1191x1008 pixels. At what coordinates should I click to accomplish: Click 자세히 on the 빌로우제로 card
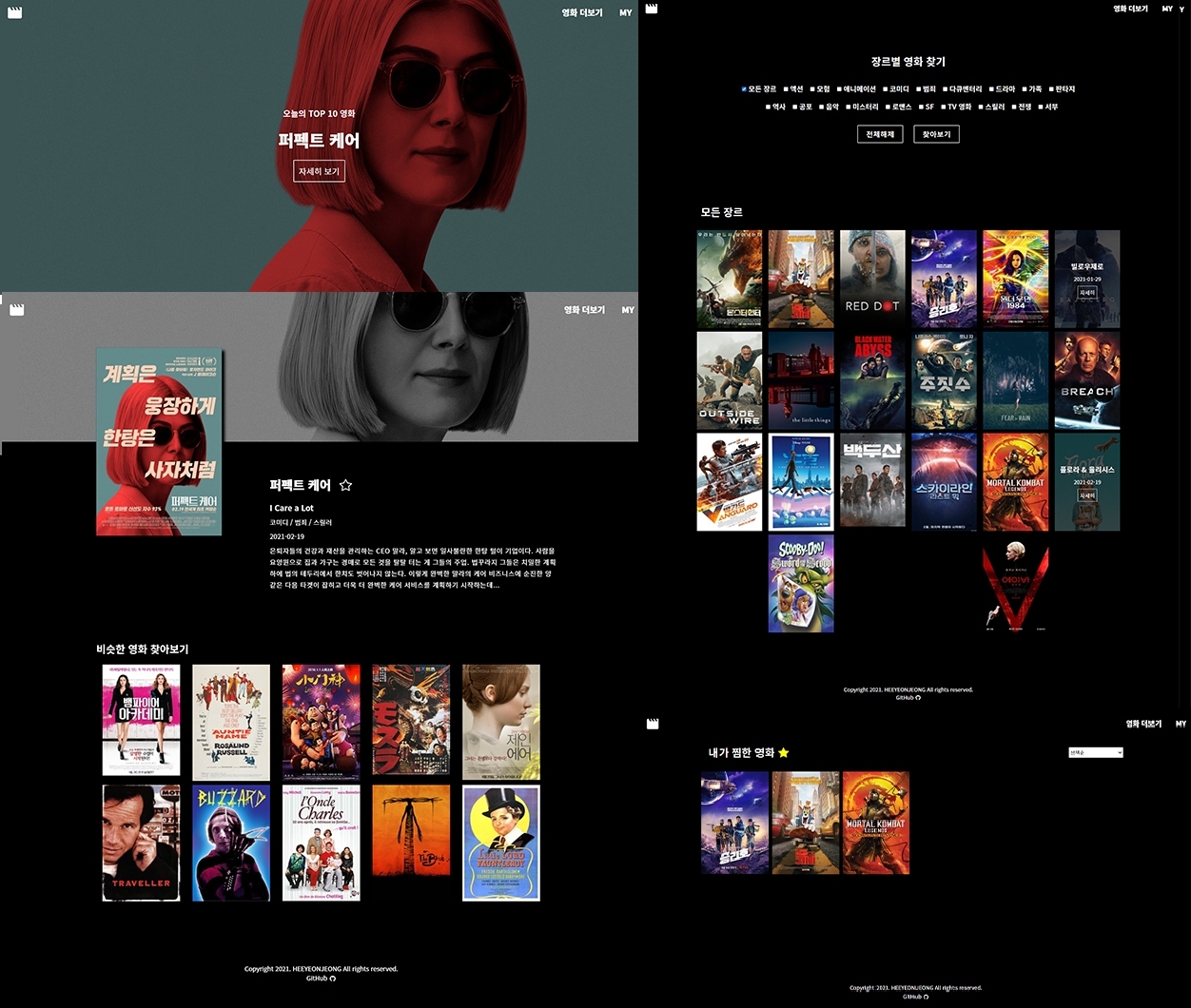tap(1087, 294)
